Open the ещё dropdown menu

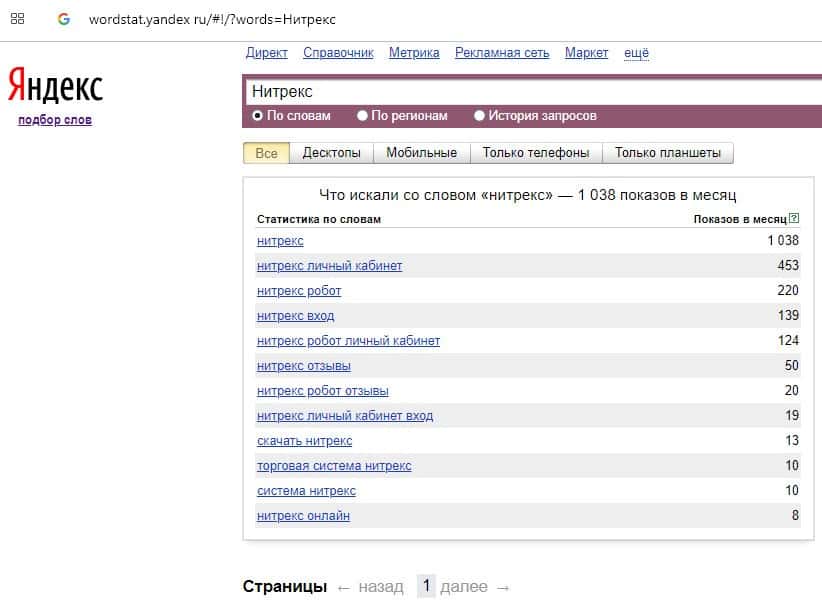pos(636,53)
